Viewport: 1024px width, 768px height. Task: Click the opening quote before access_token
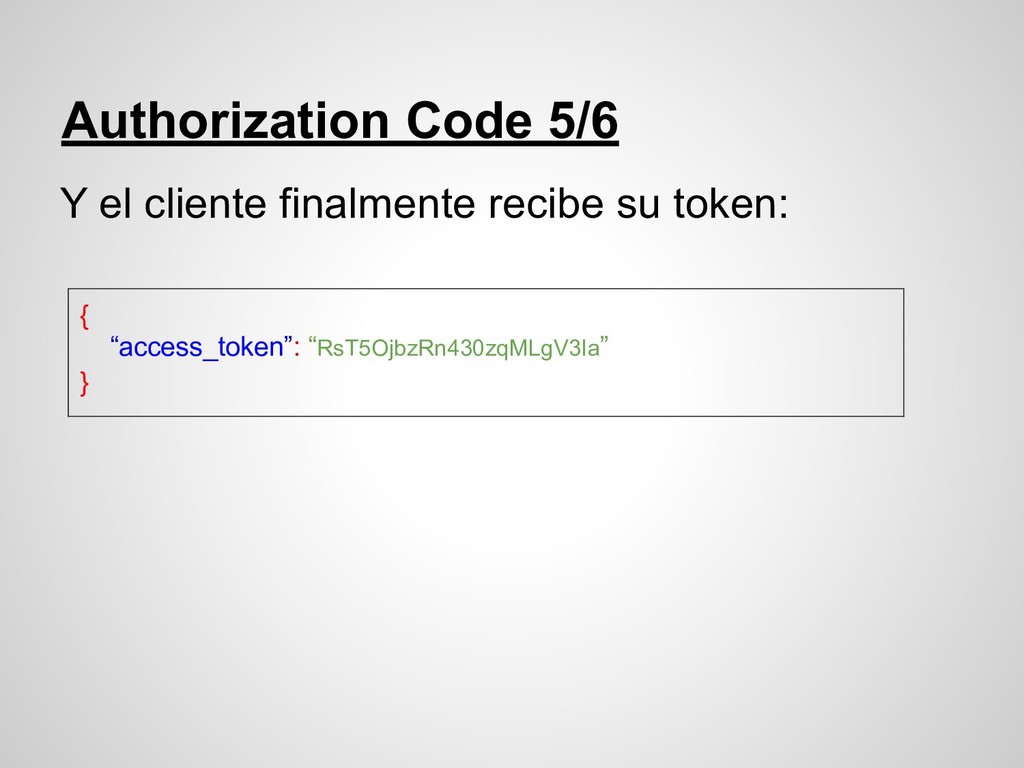coord(114,340)
